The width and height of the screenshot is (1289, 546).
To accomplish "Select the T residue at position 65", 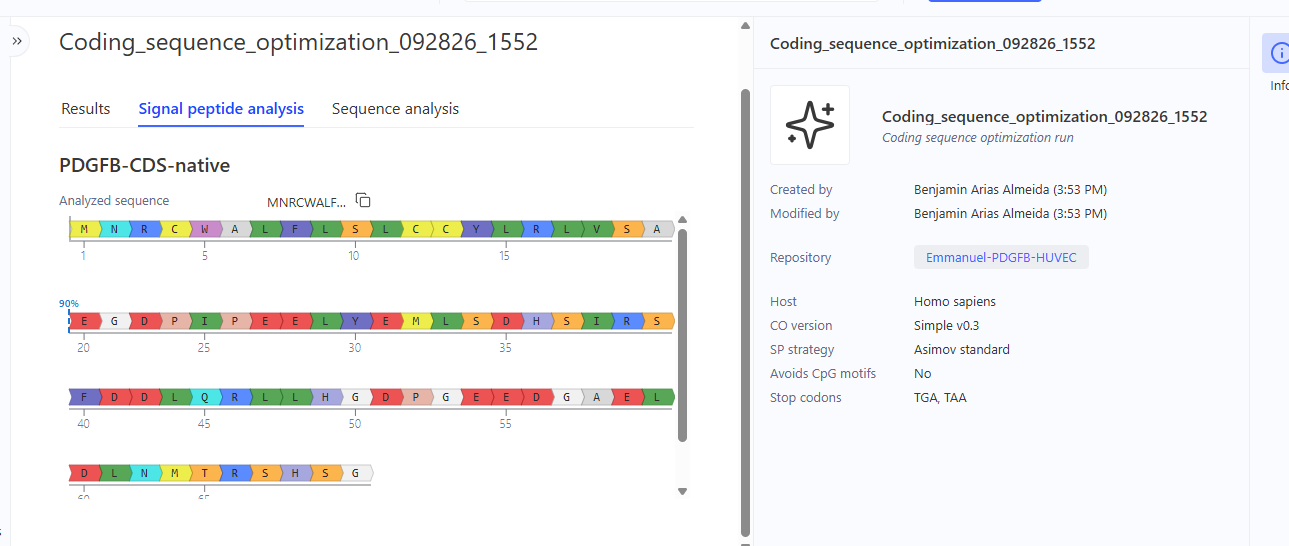I will tap(205, 473).
